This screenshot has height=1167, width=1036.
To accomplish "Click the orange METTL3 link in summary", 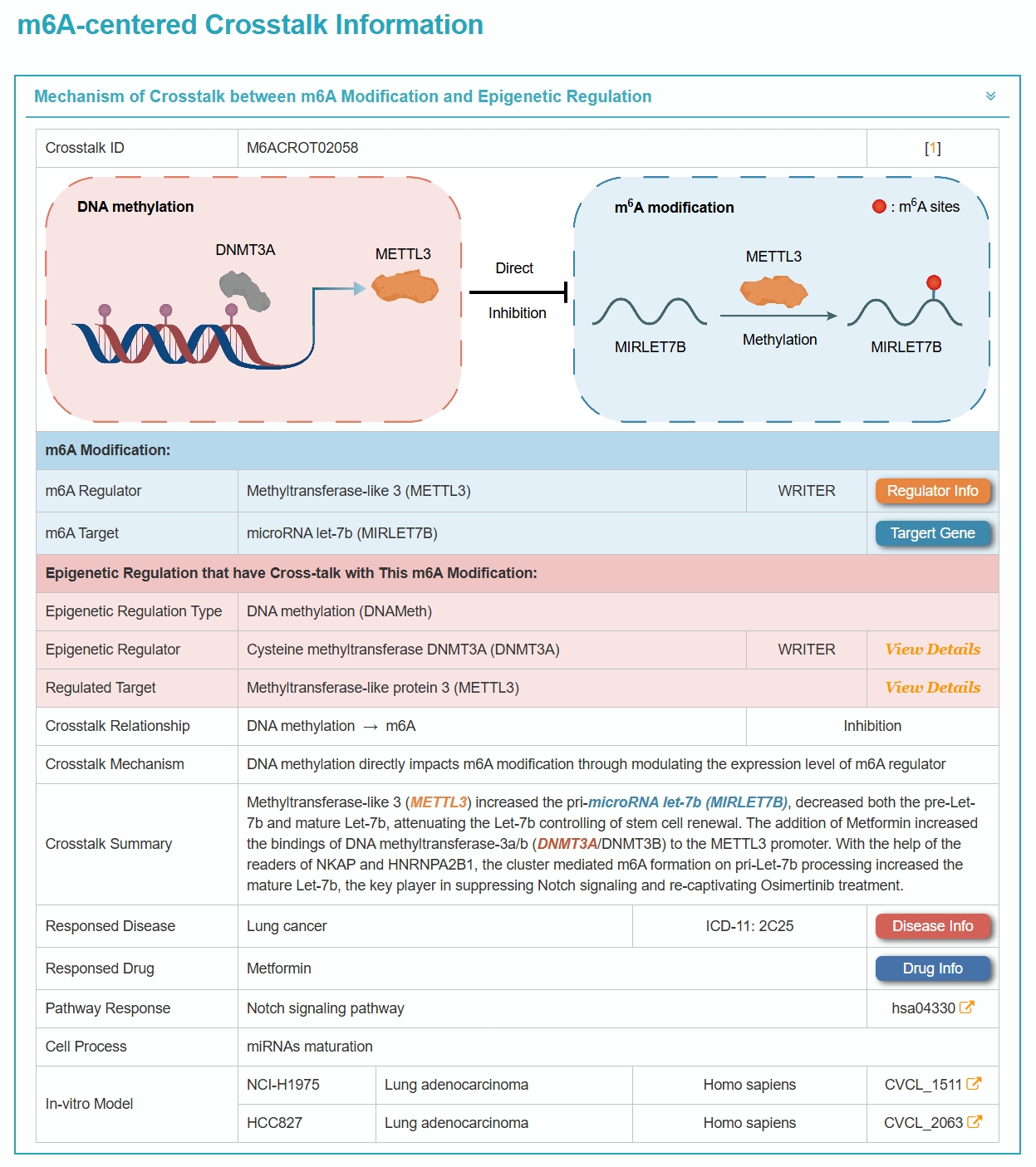I will pyautogui.click(x=439, y=802).
